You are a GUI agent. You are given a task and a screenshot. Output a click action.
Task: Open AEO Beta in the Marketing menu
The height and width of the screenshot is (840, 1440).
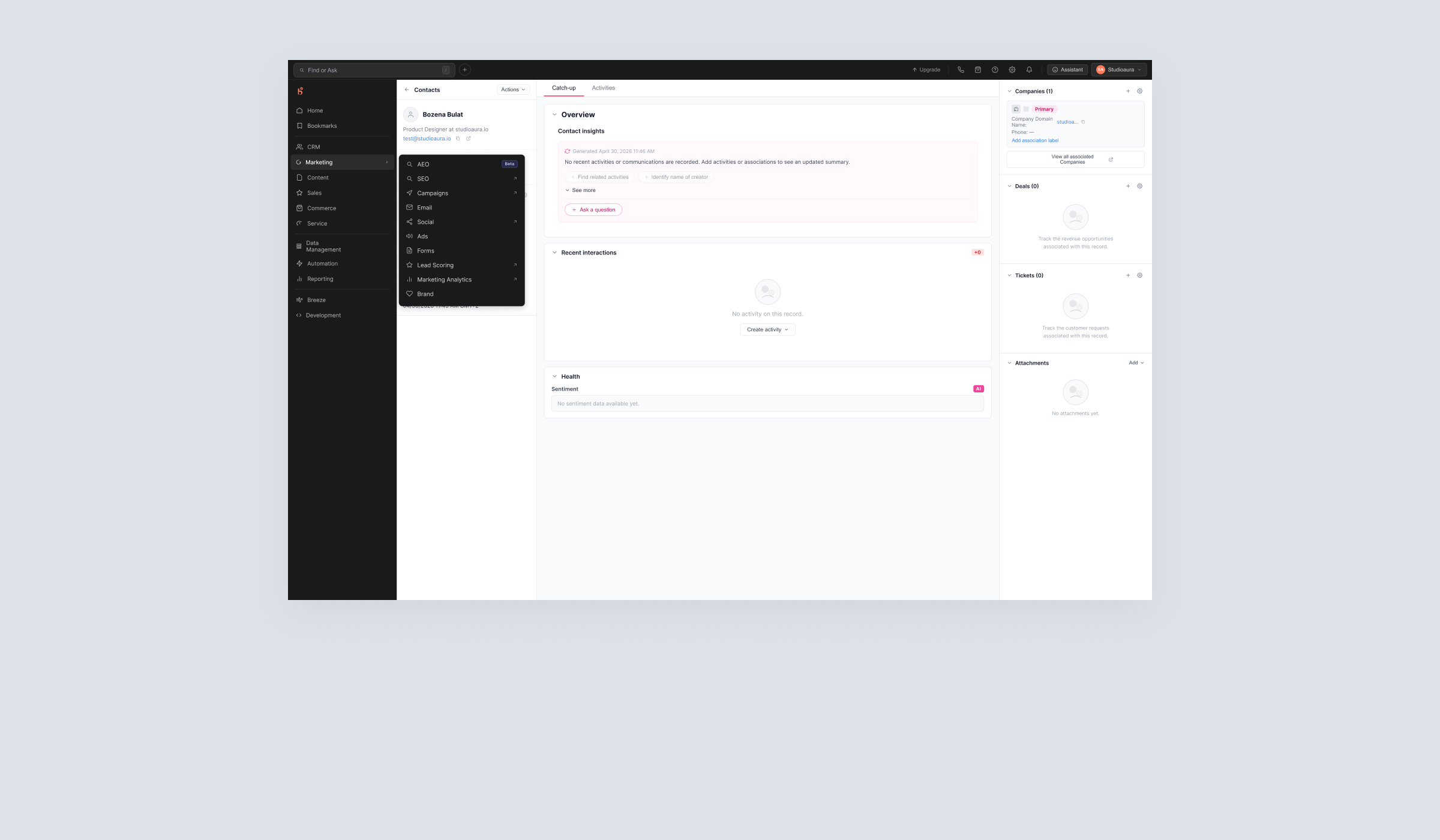pos(461,164)
